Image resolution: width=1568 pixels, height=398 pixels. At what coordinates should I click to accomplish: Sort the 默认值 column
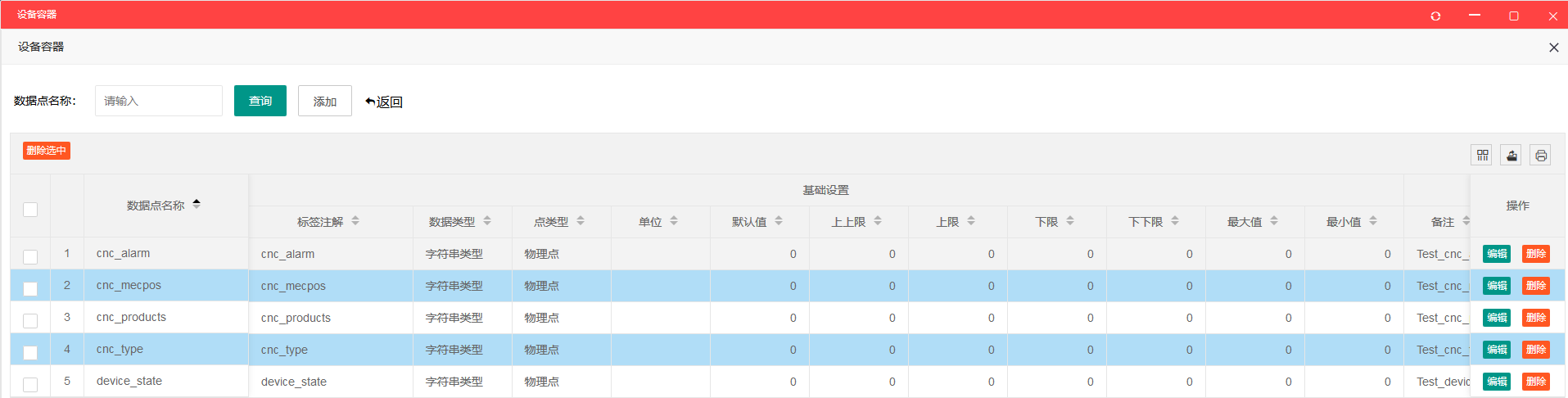click(779, 221)
